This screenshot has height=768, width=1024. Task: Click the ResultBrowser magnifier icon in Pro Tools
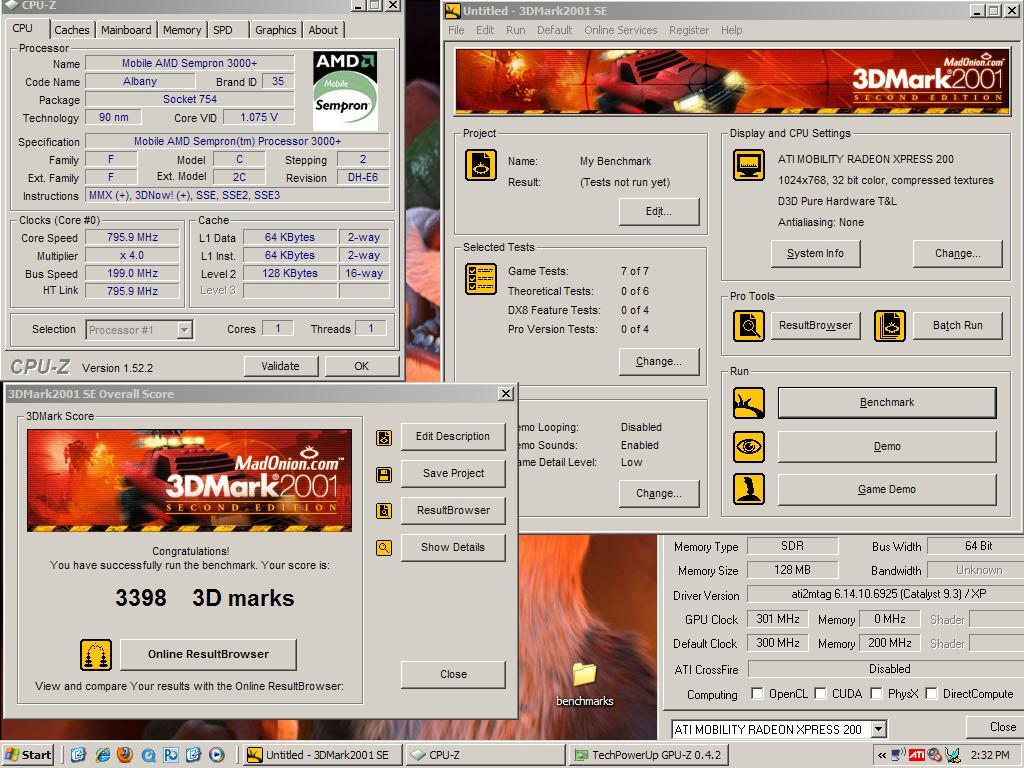[x=748, y=325]
